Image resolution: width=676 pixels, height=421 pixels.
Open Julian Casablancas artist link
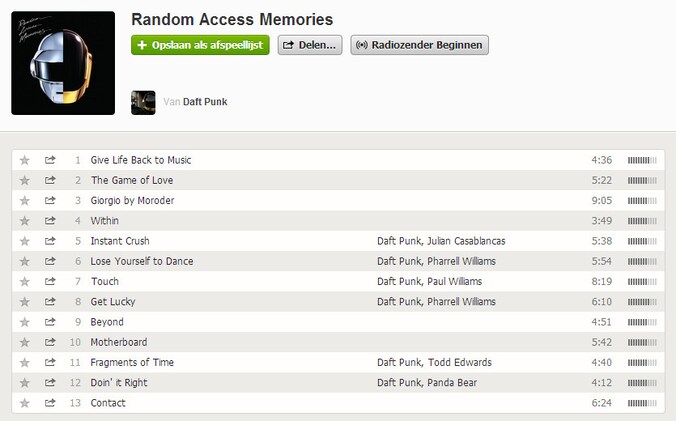point(466,241)
